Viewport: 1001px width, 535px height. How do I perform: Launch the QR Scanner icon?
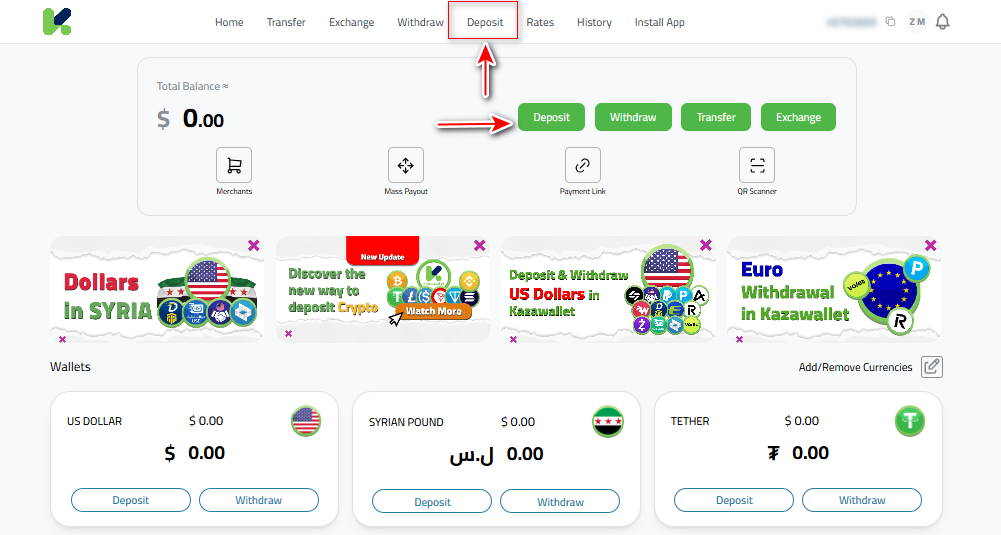(756, 165)
